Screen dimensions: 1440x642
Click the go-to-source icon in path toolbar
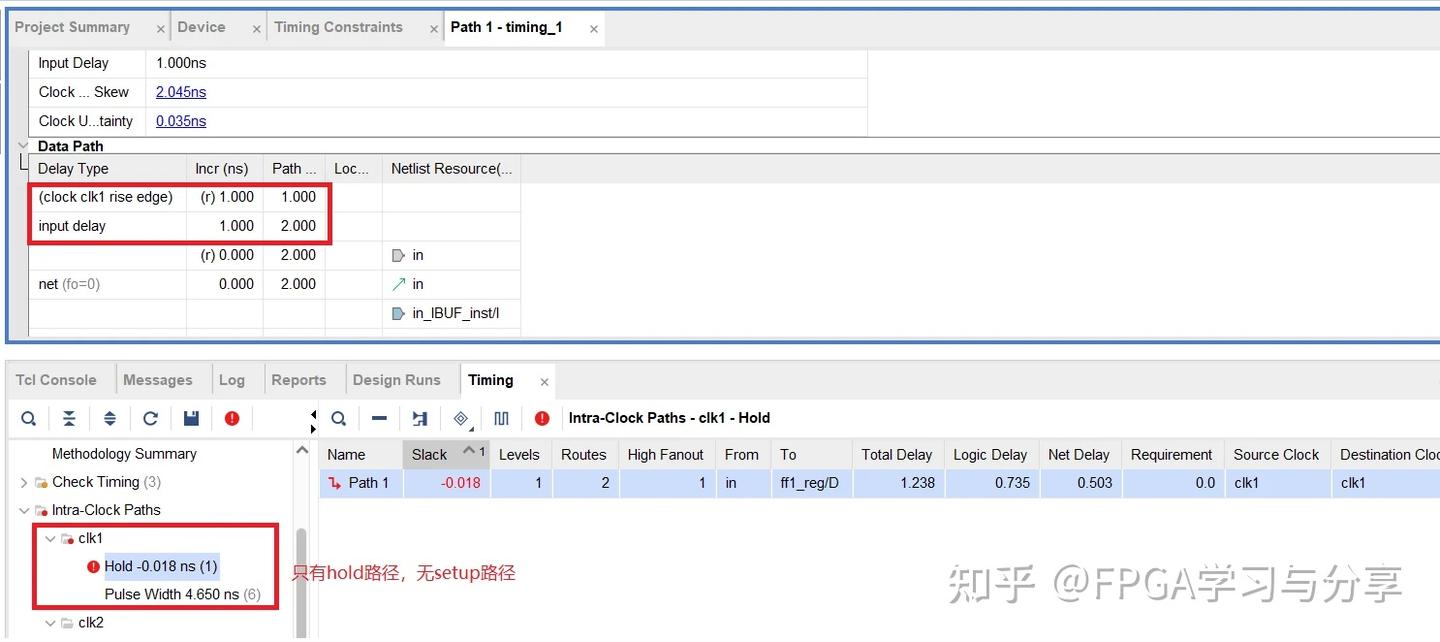tap(419, 418)
